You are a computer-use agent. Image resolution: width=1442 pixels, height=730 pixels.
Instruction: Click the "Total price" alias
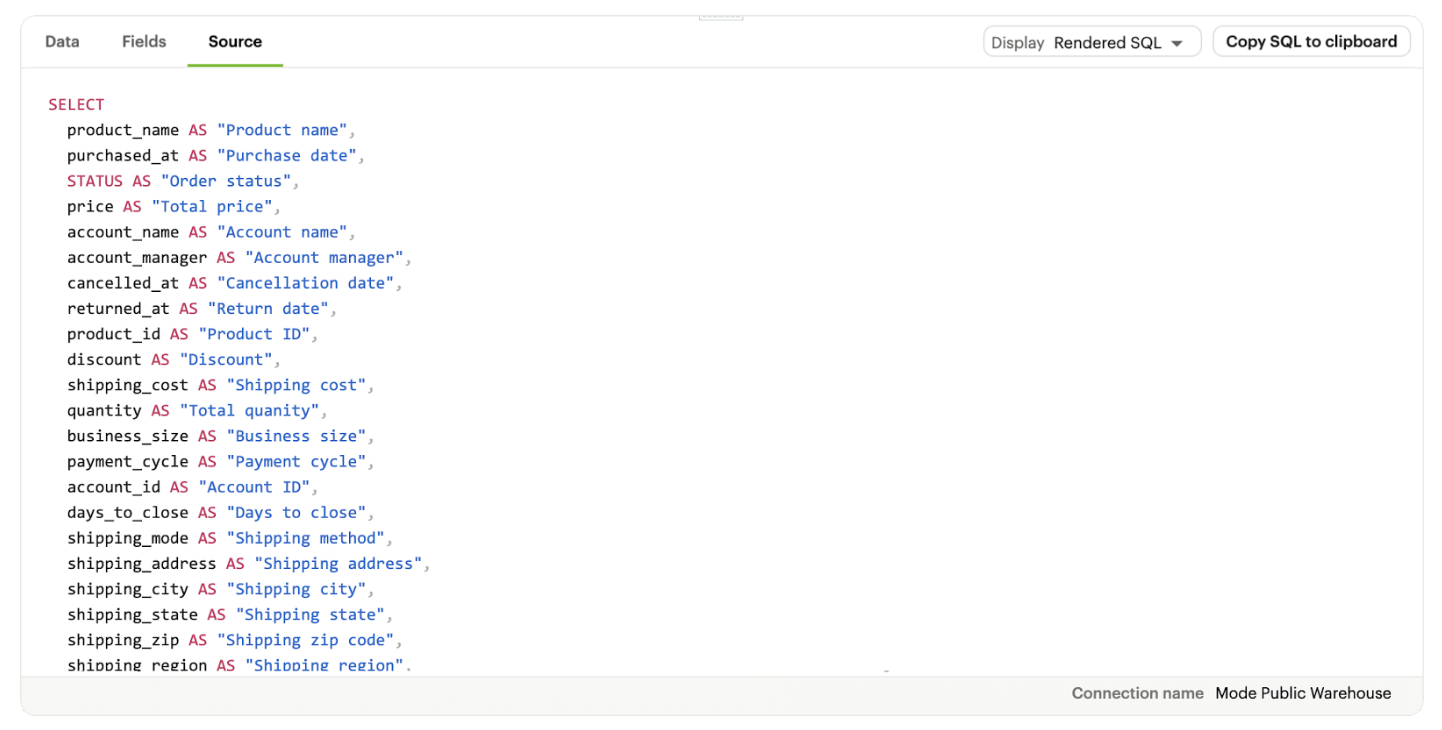tap(212, 207)
